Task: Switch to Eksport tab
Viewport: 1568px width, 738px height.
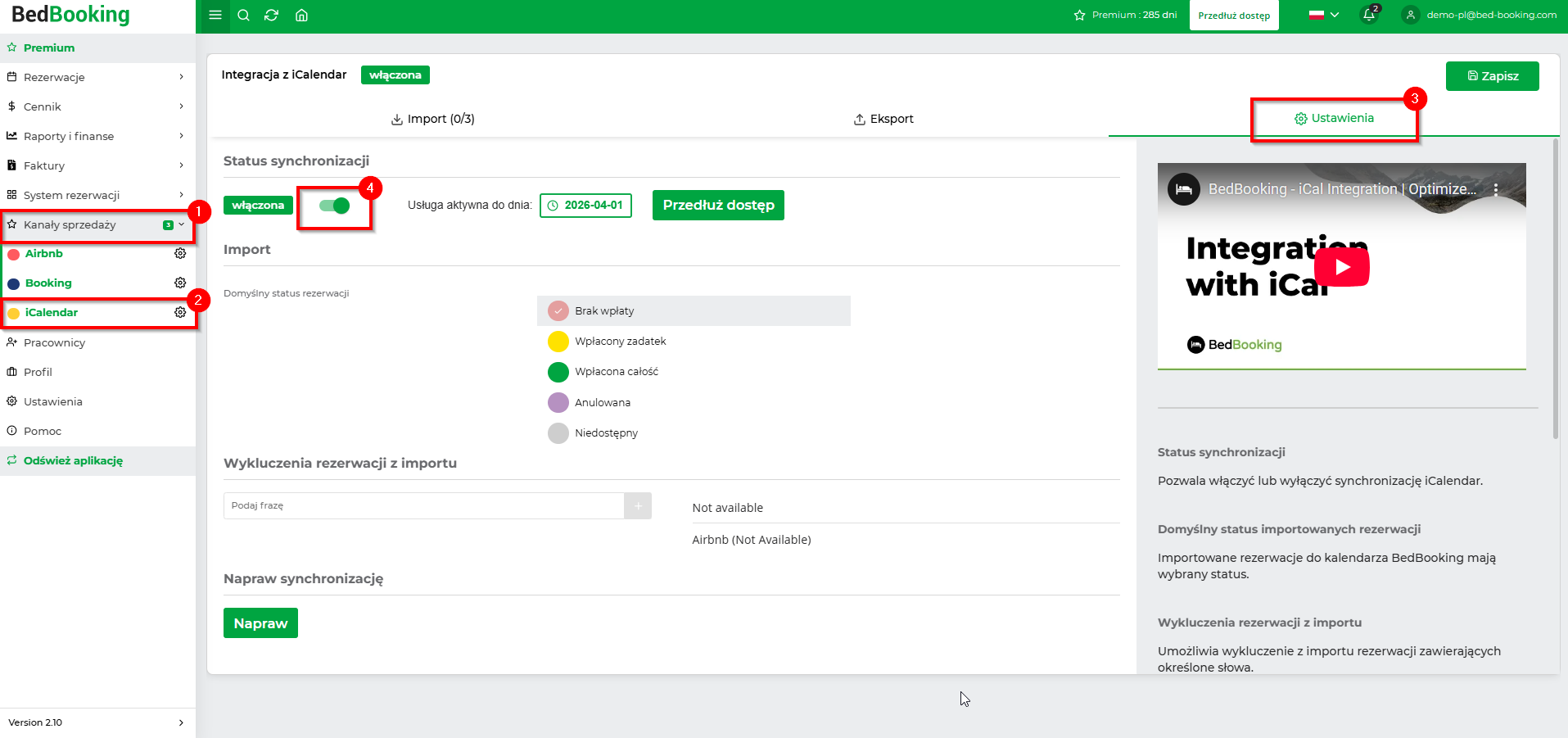Action: click(x=883, y=119)
